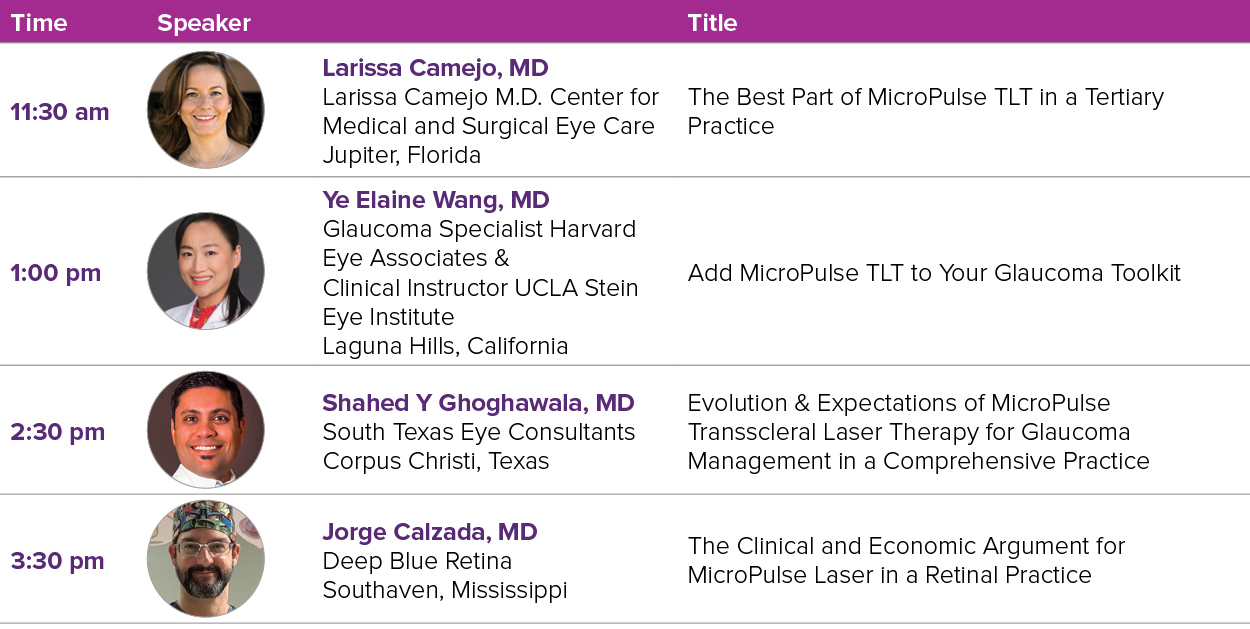This screenshot has width=1250, height=629.
Task: Click Ye Elaine Wang's speaker photo
Action: (206, 271)
